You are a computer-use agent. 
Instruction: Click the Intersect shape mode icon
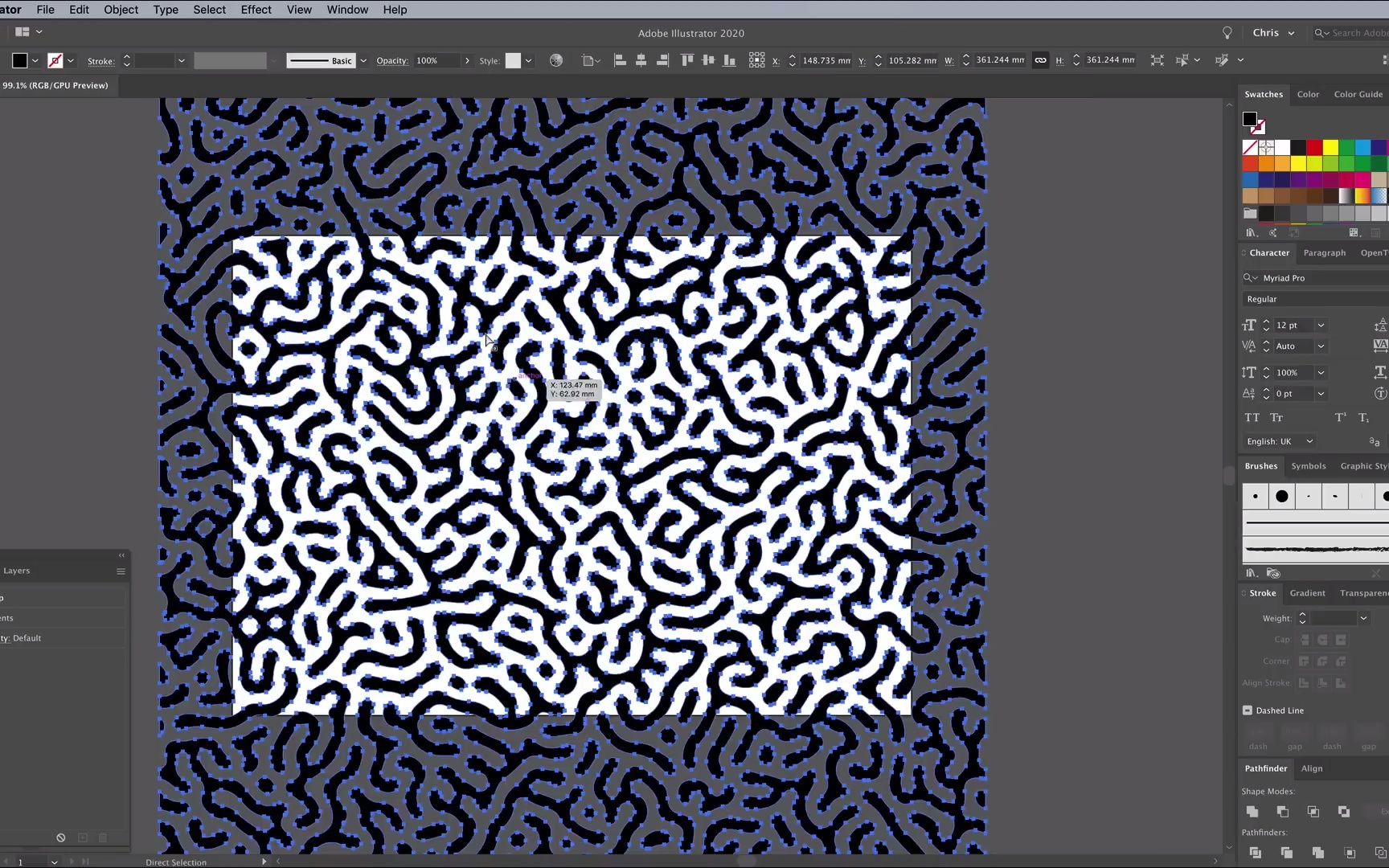[1313, 812]
